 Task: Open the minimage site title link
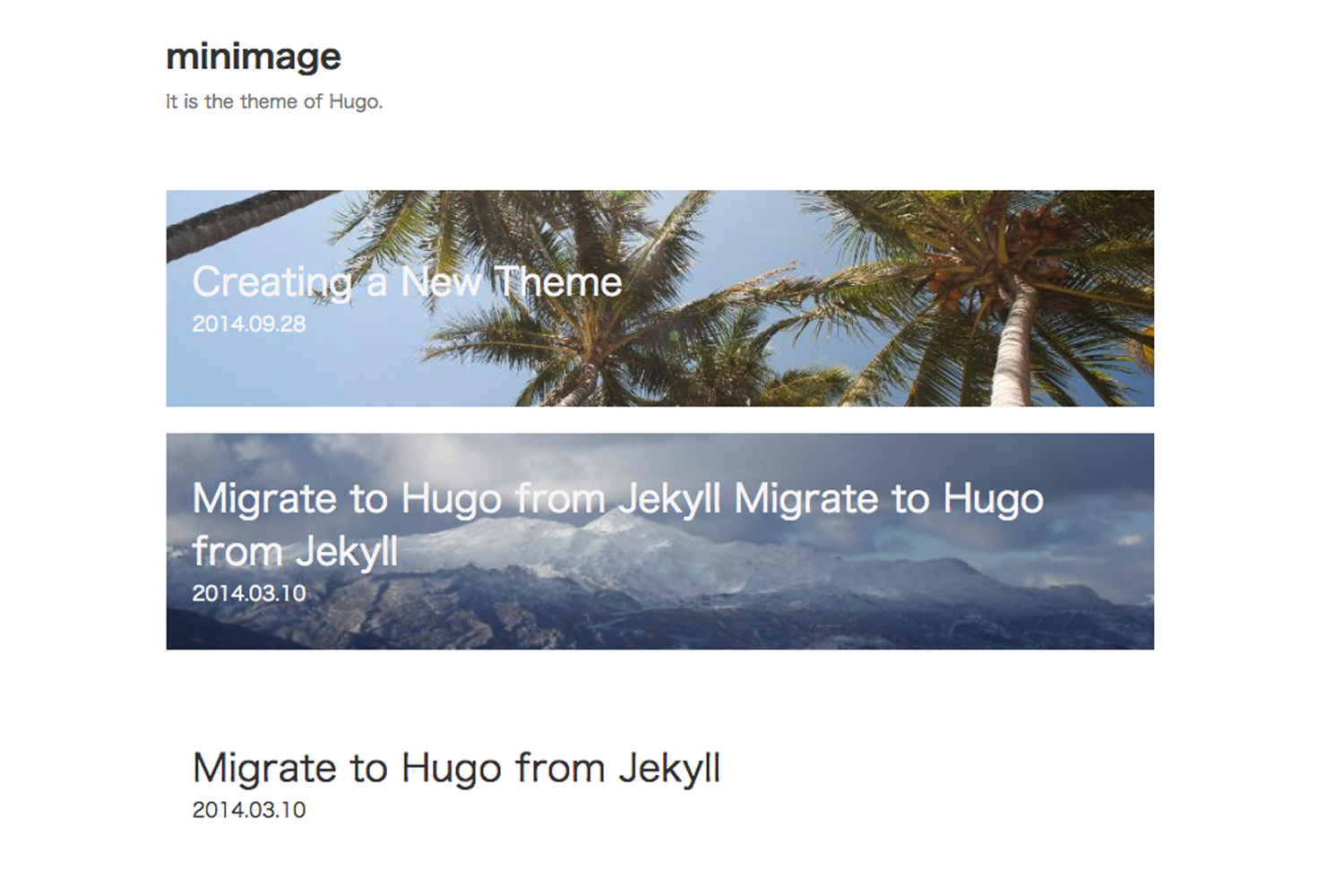[x=254, y=56]
